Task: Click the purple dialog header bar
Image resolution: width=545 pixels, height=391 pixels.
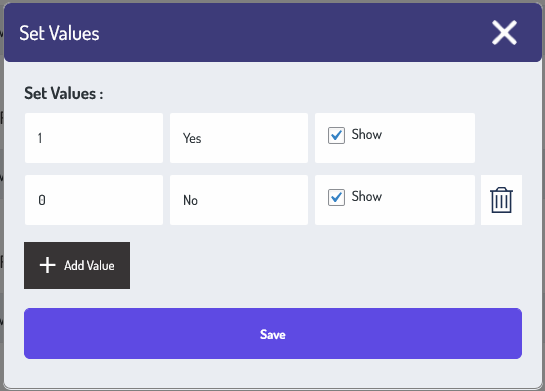Action: coord(273,33)
